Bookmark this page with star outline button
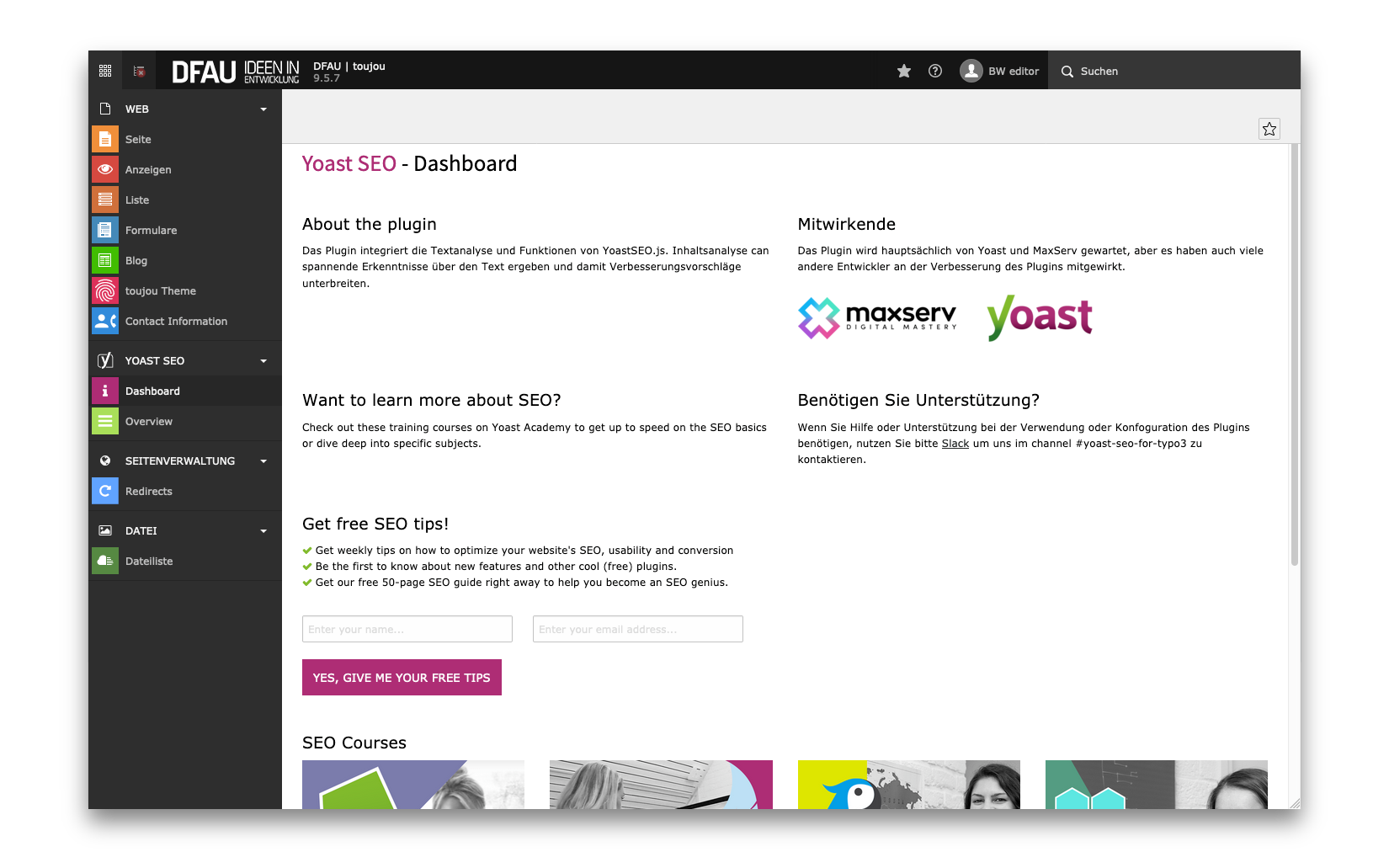1389x868 pixels. (1269, 129)
